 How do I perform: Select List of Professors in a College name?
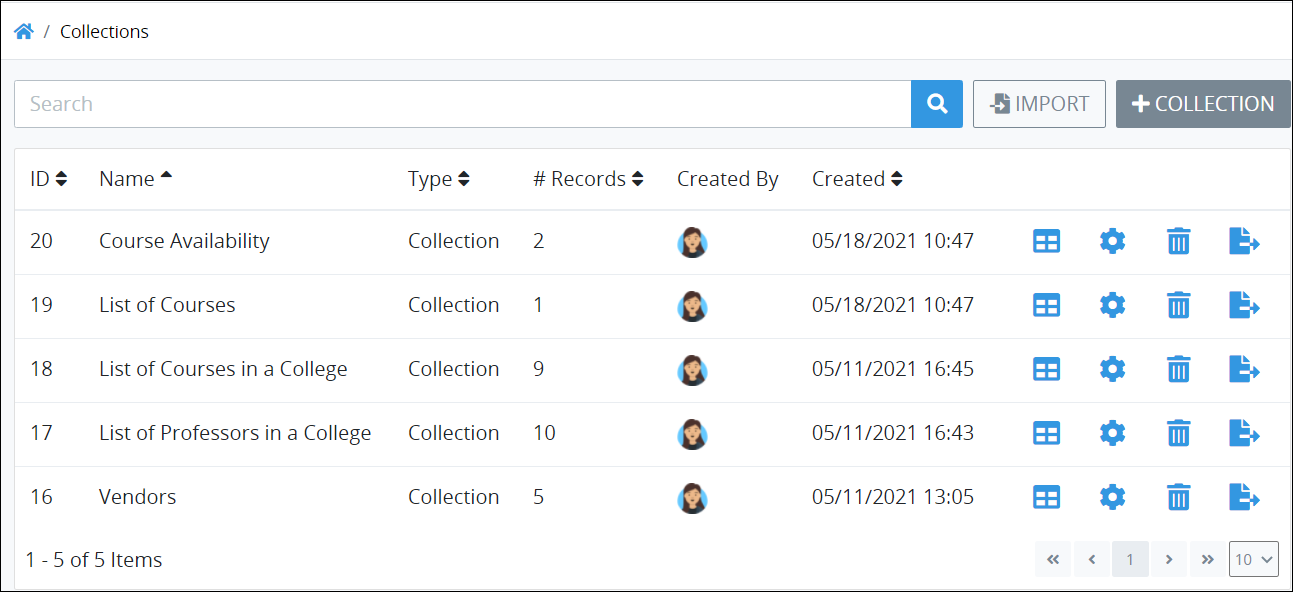(235, 433)
